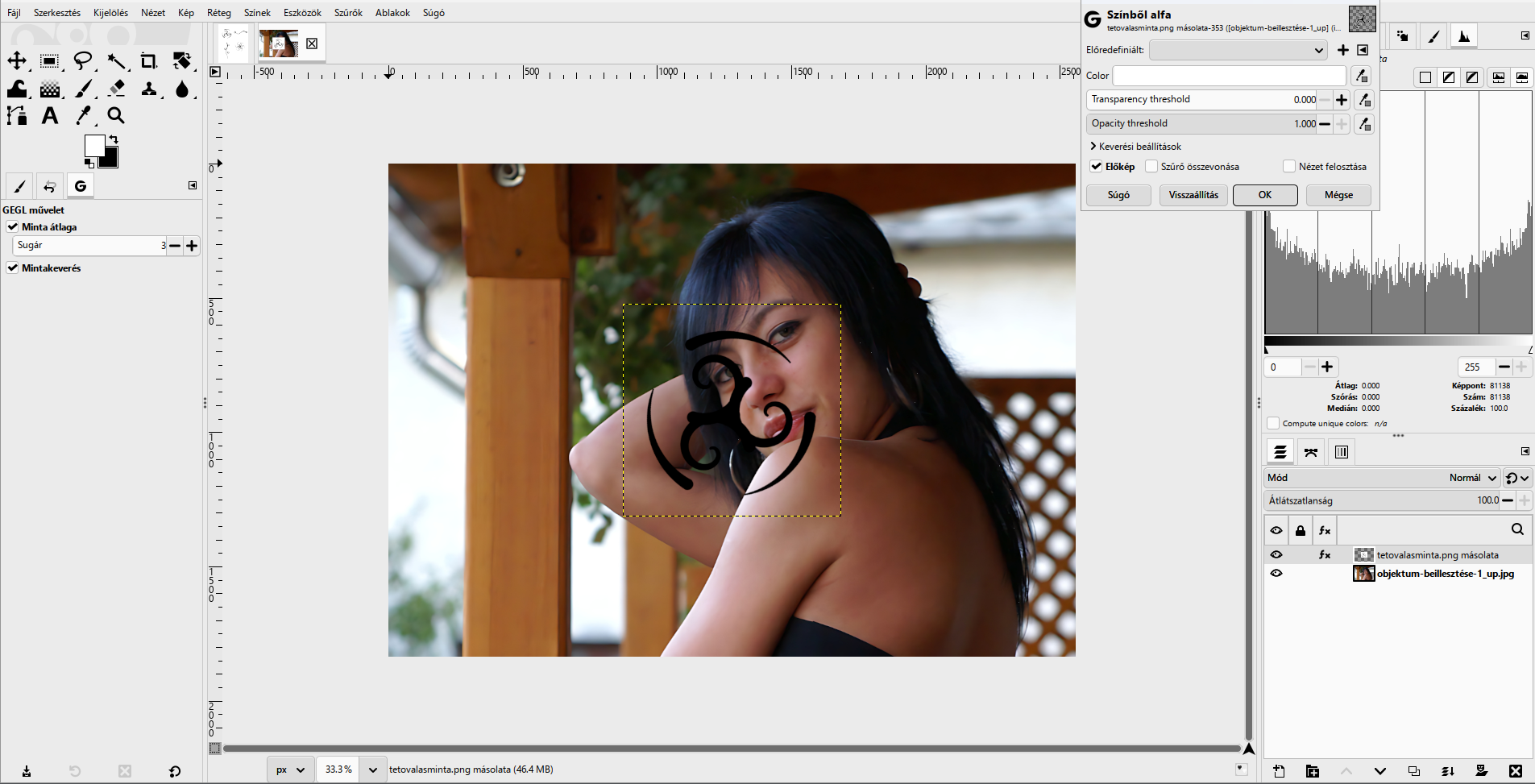Select the Color Picker eyedropper tool
This screenshot has height=784, width=1535.
[x=83, y=115]
